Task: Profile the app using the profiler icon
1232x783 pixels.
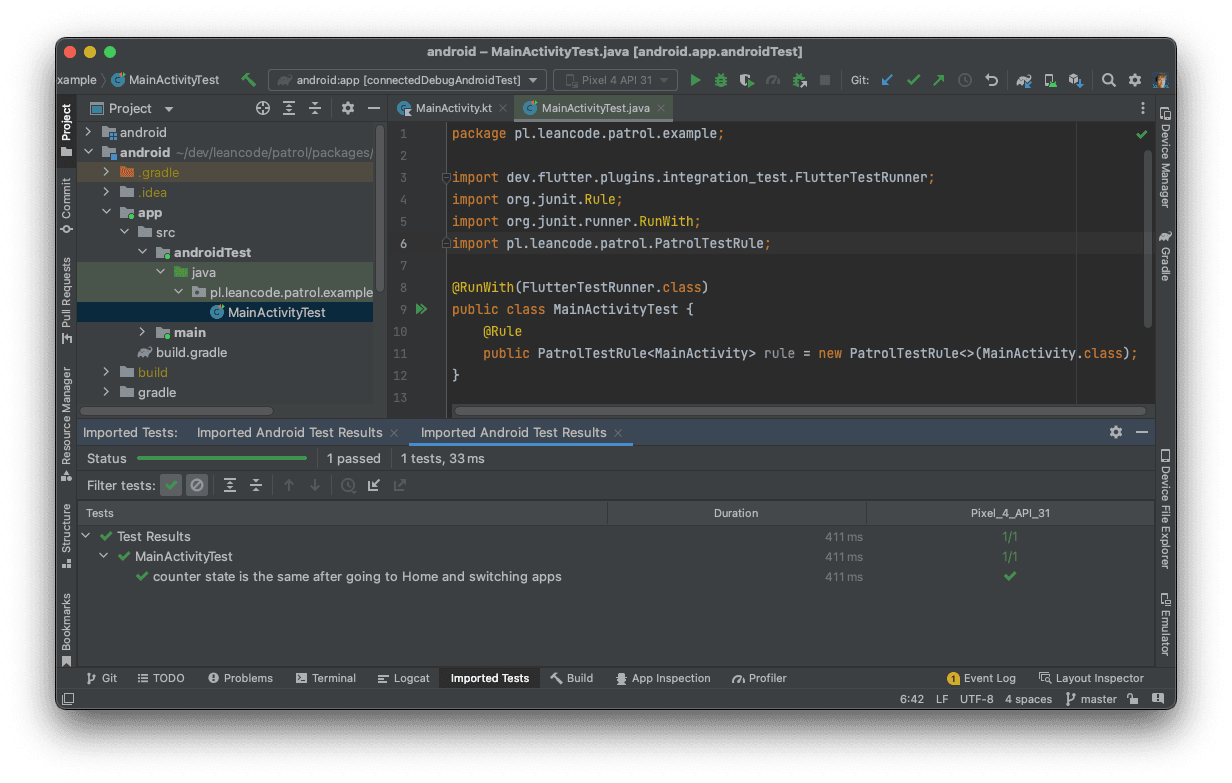Action: point(771,80)
